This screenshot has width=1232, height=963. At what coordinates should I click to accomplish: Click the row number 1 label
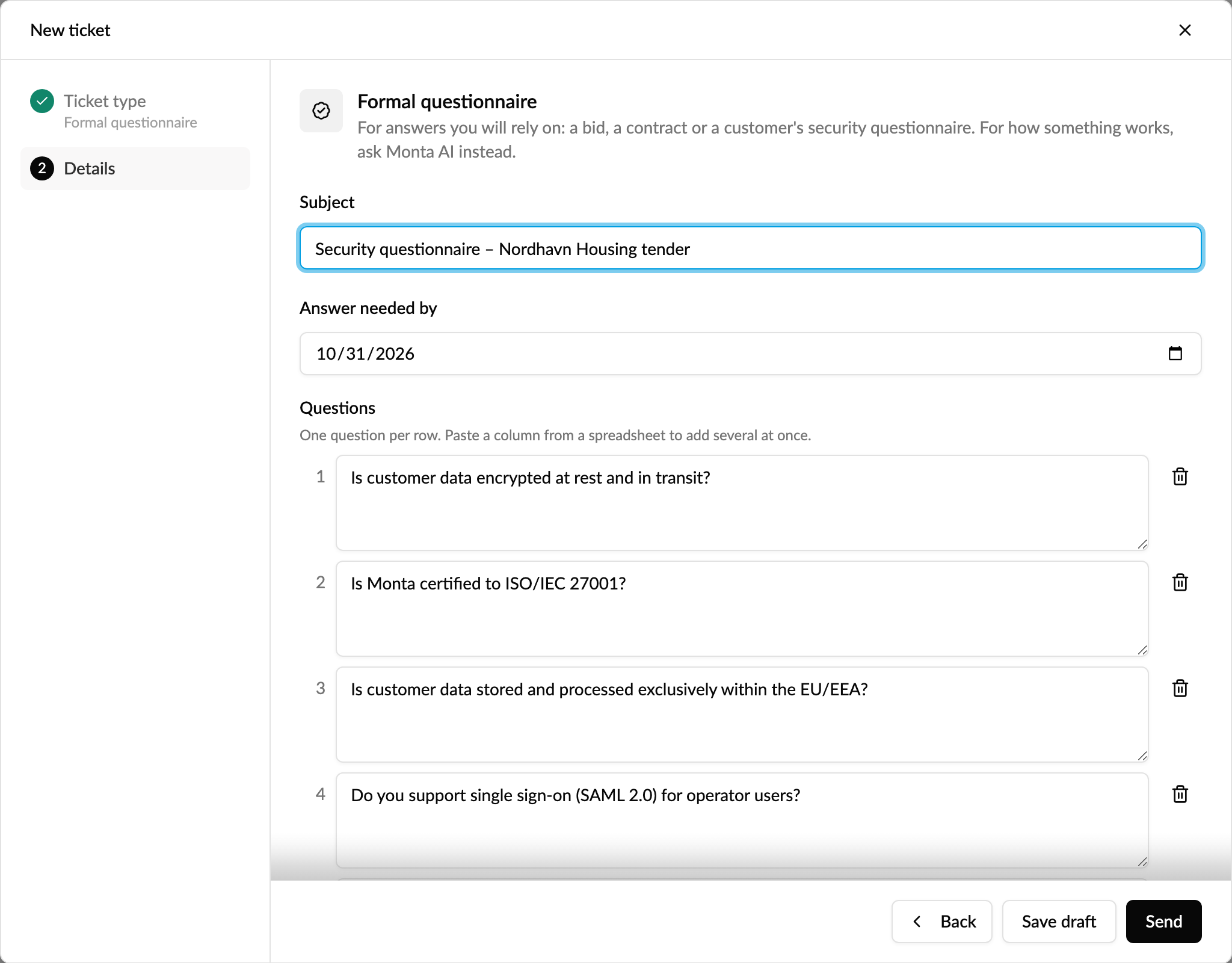point(321,476)
